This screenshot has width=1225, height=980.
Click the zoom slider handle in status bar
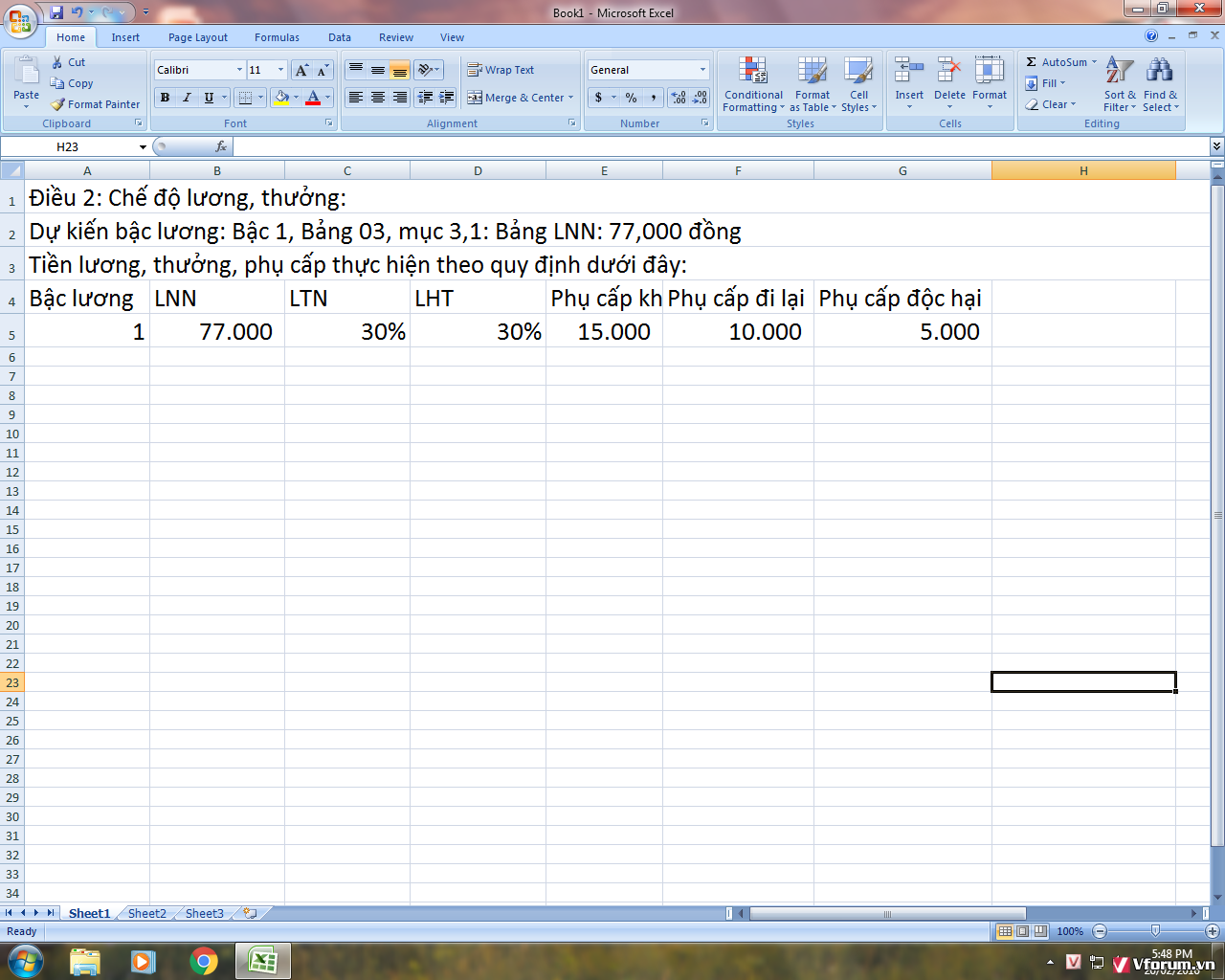[x=1155, y=931]
